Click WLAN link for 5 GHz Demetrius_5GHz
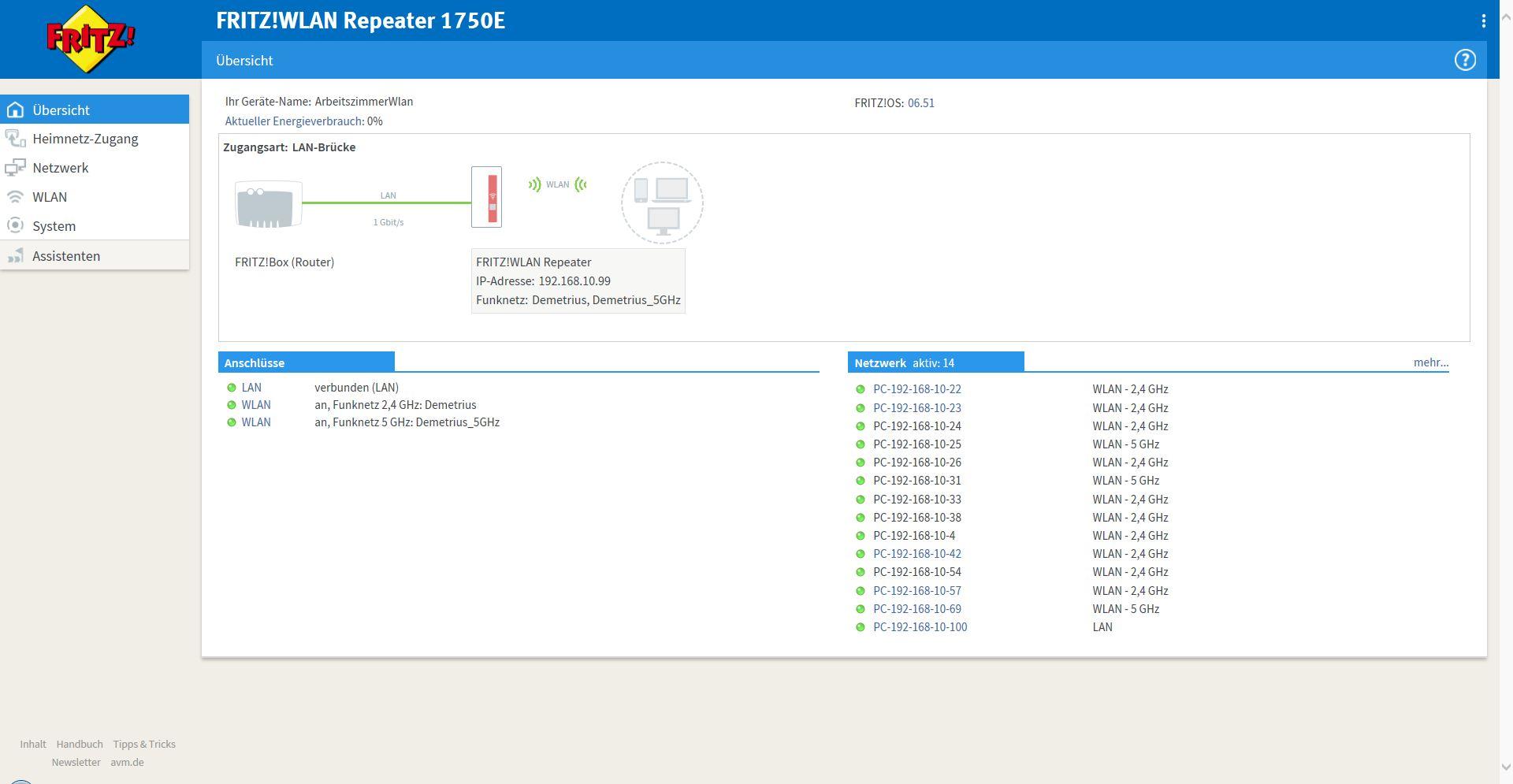Screen dimensions: 1513x784 coord(256,422)
